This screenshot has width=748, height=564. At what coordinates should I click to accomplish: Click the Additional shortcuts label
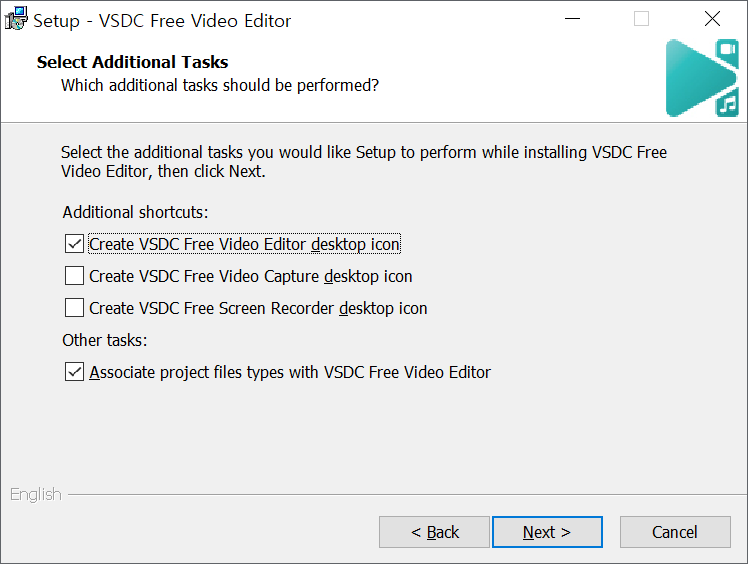(x=135, y=212)
